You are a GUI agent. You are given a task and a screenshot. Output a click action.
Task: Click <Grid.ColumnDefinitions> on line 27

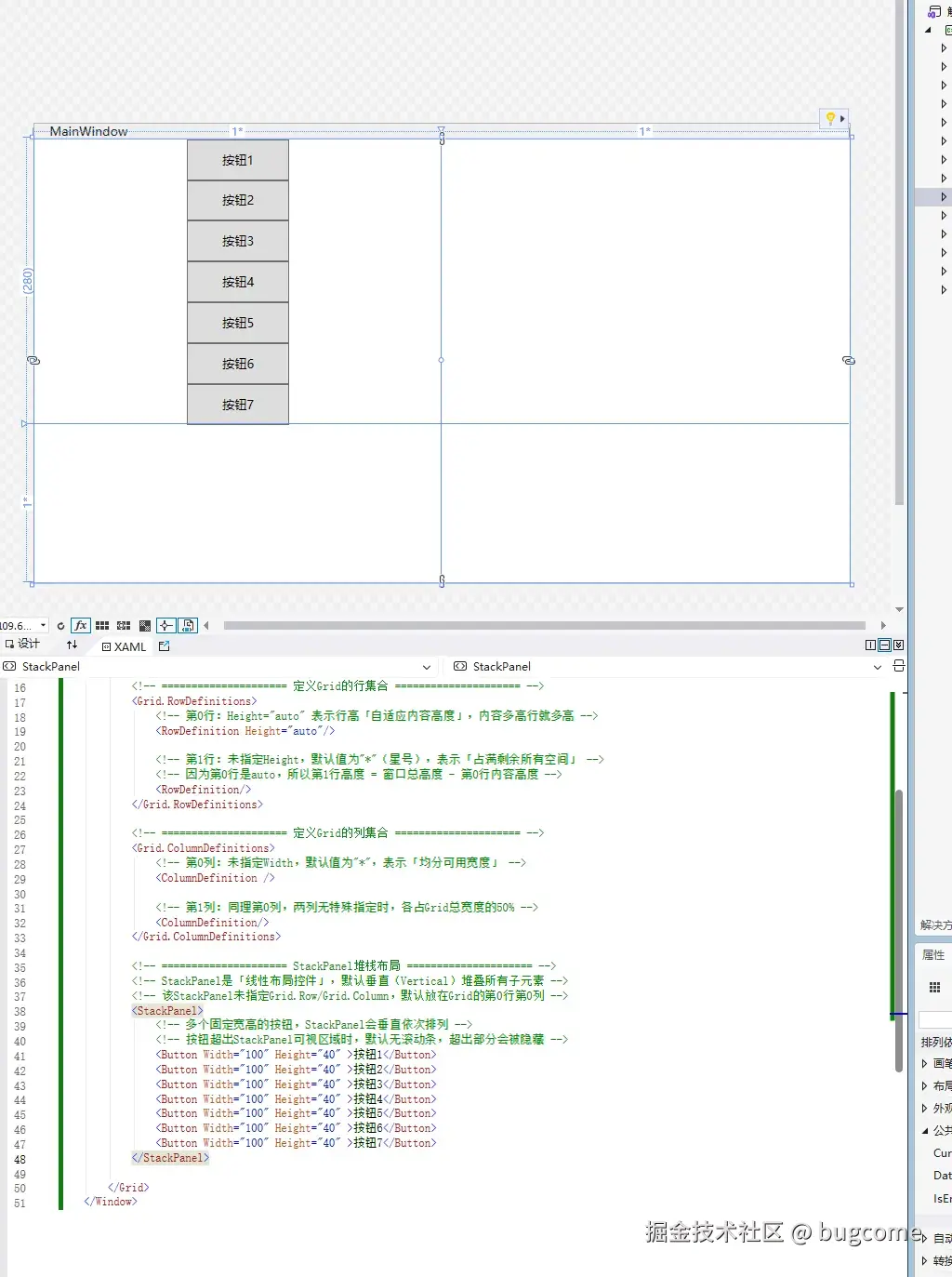204,848
